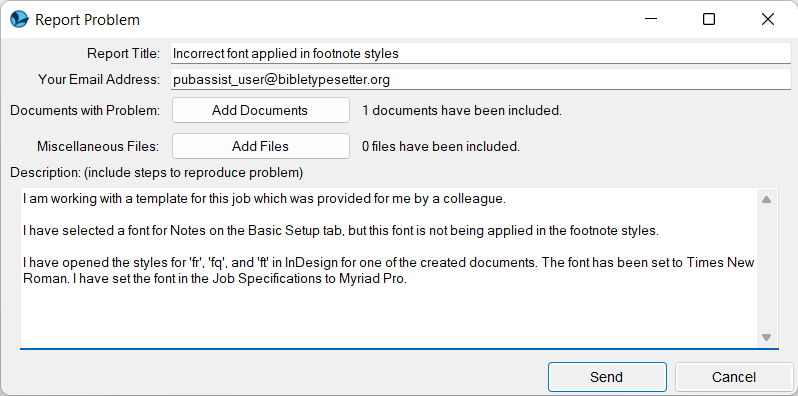Click the Your Email Address field
The height and width of the screenshot is (396, 798).
[x=480, y=80]
